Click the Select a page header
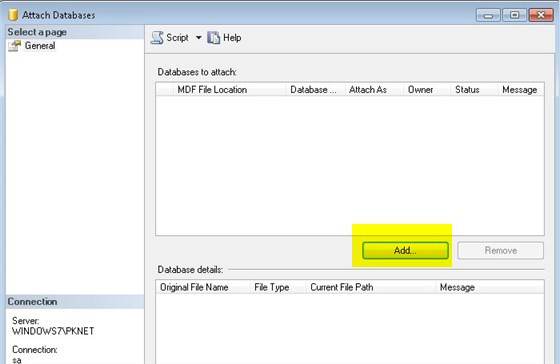Image resolution: width=559 pixels, height=364 pixels. pyautogui.click(x=75, y=32)
